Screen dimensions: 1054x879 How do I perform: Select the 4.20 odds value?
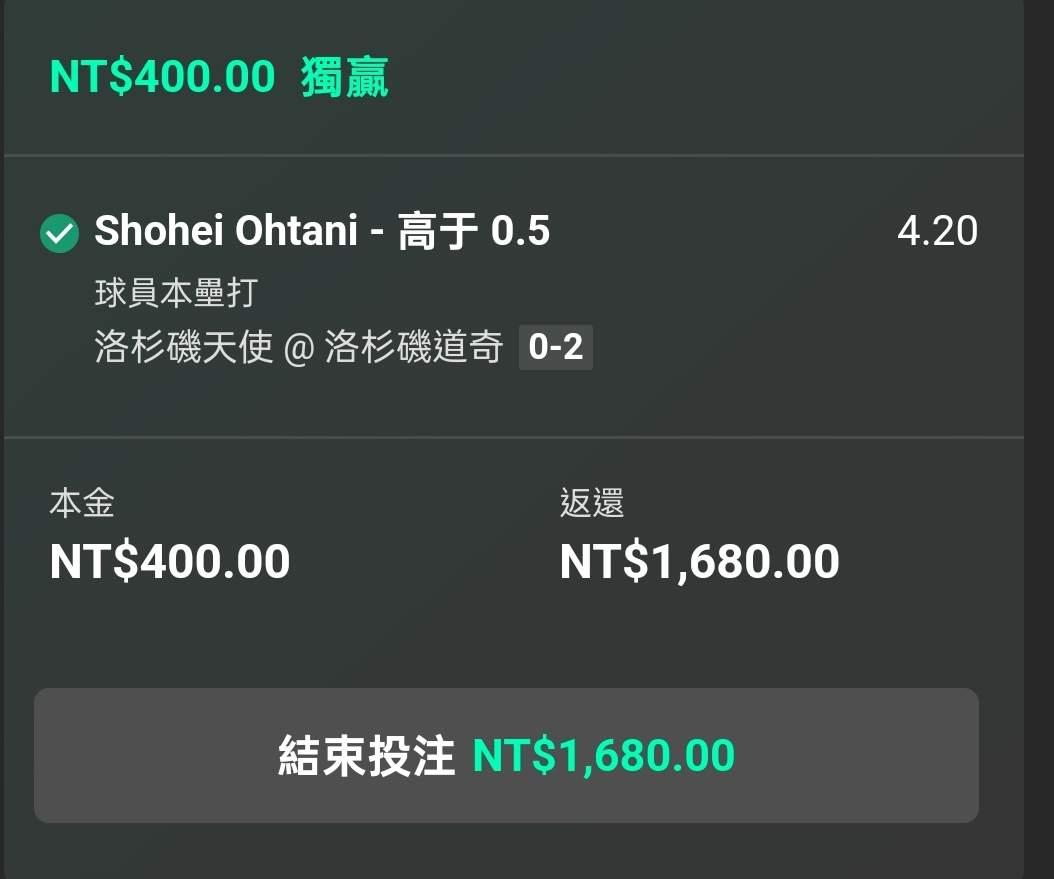point(937,231)
